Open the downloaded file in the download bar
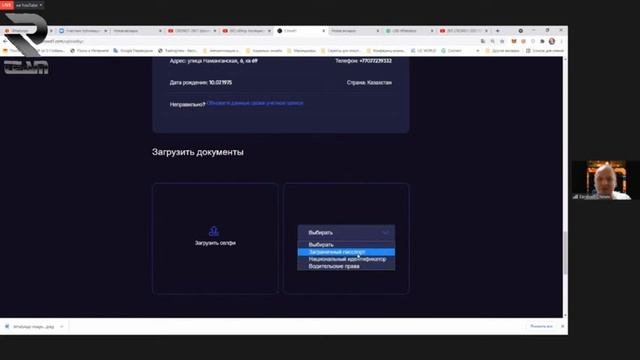This screenshot has width=640, height=360. tap(30, 327)
